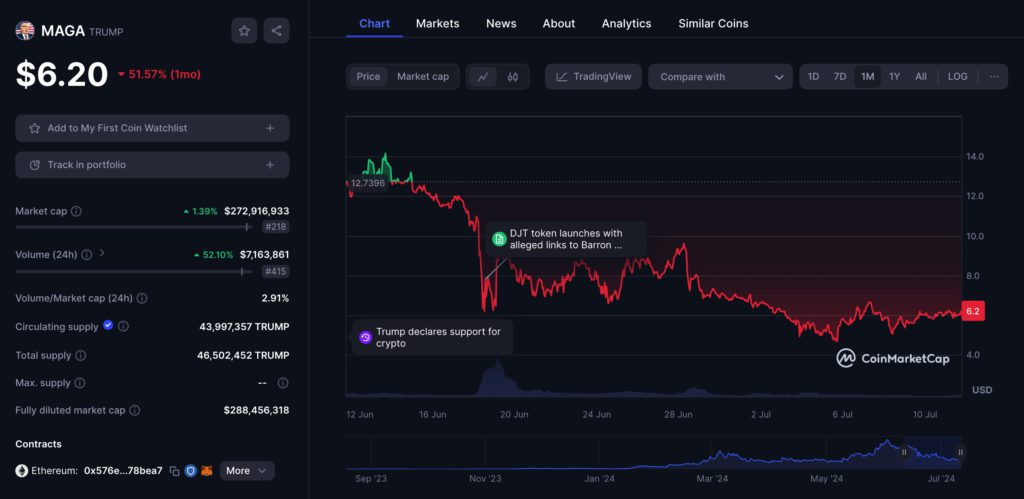Click the Volume rank progress bar
The height and width of the screenshot is (499, 1024).
[x=134, y=272]
